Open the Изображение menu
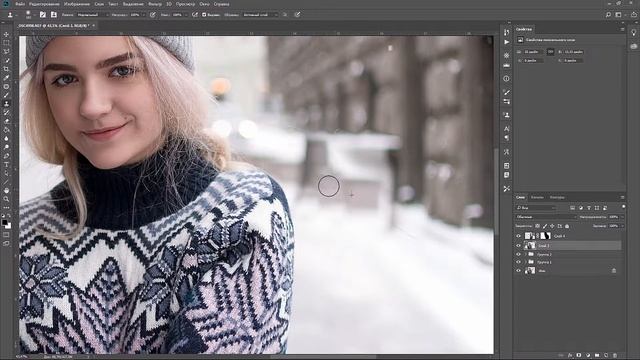This screenshot has width=640, height=360. (x=77, y=4)
